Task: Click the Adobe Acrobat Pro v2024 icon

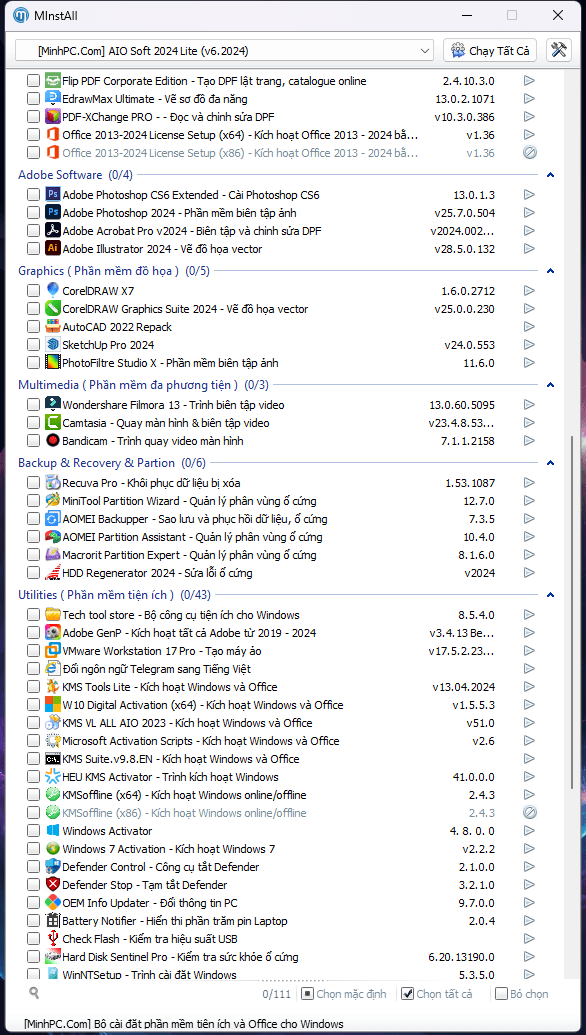Action: (53, 231)
